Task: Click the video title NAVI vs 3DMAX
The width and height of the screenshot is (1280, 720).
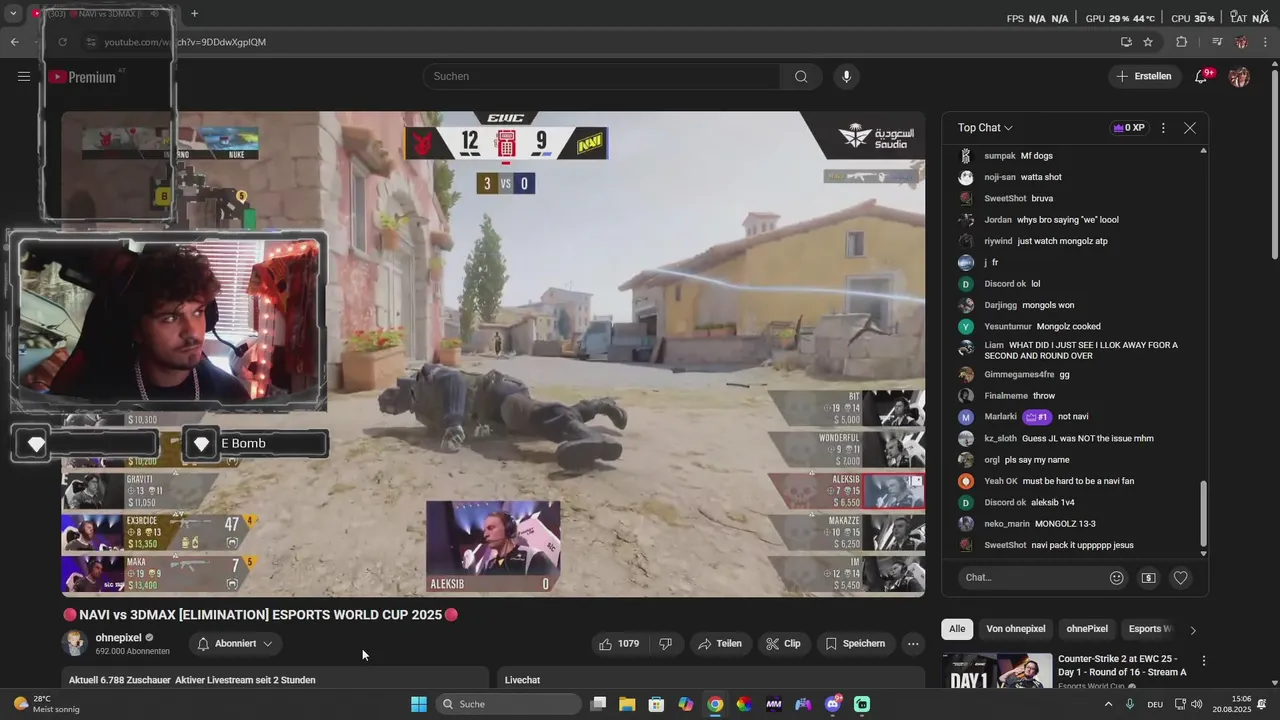Action: 260,615
